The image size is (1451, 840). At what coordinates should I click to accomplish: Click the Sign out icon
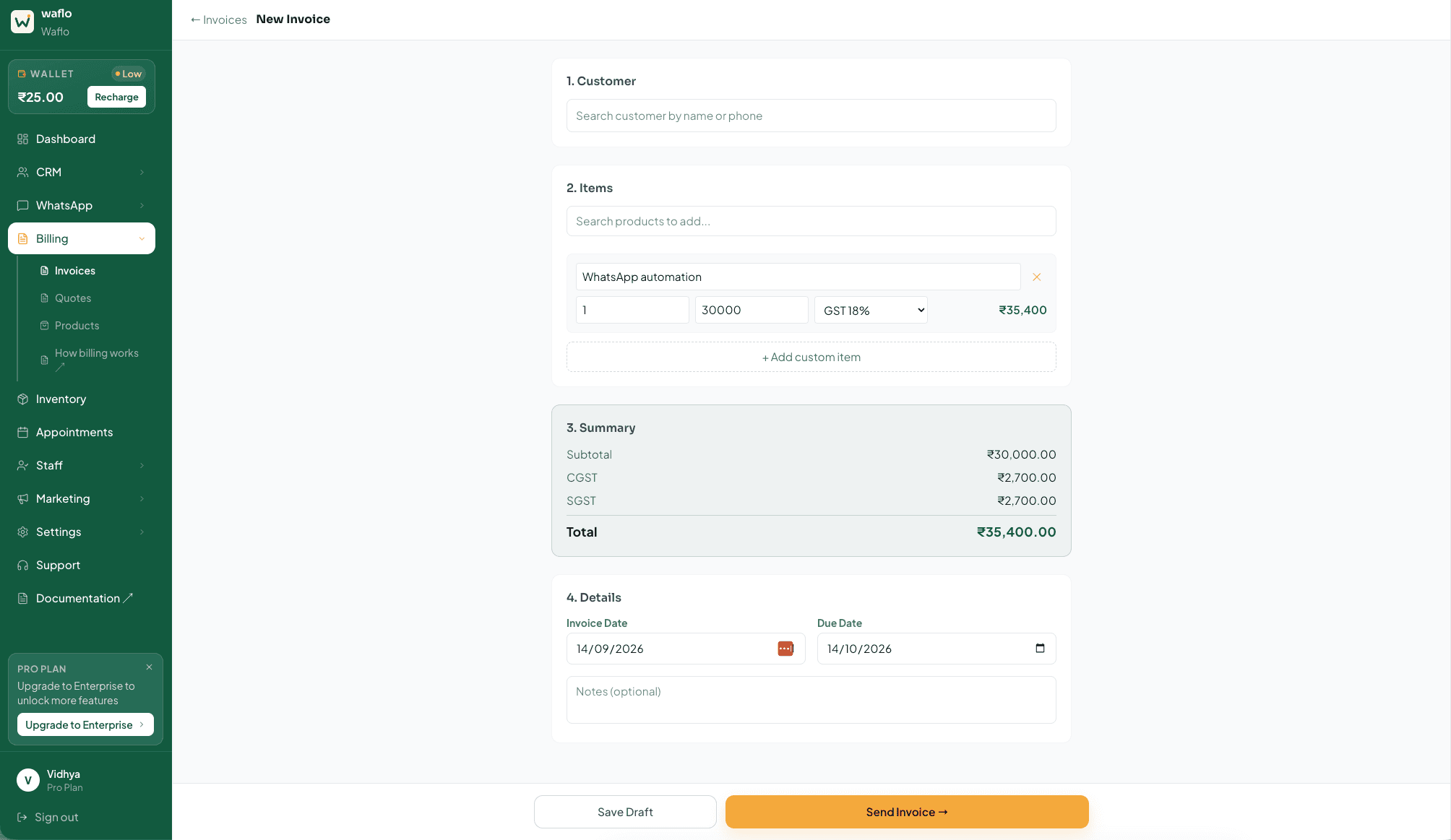(22, 817)
